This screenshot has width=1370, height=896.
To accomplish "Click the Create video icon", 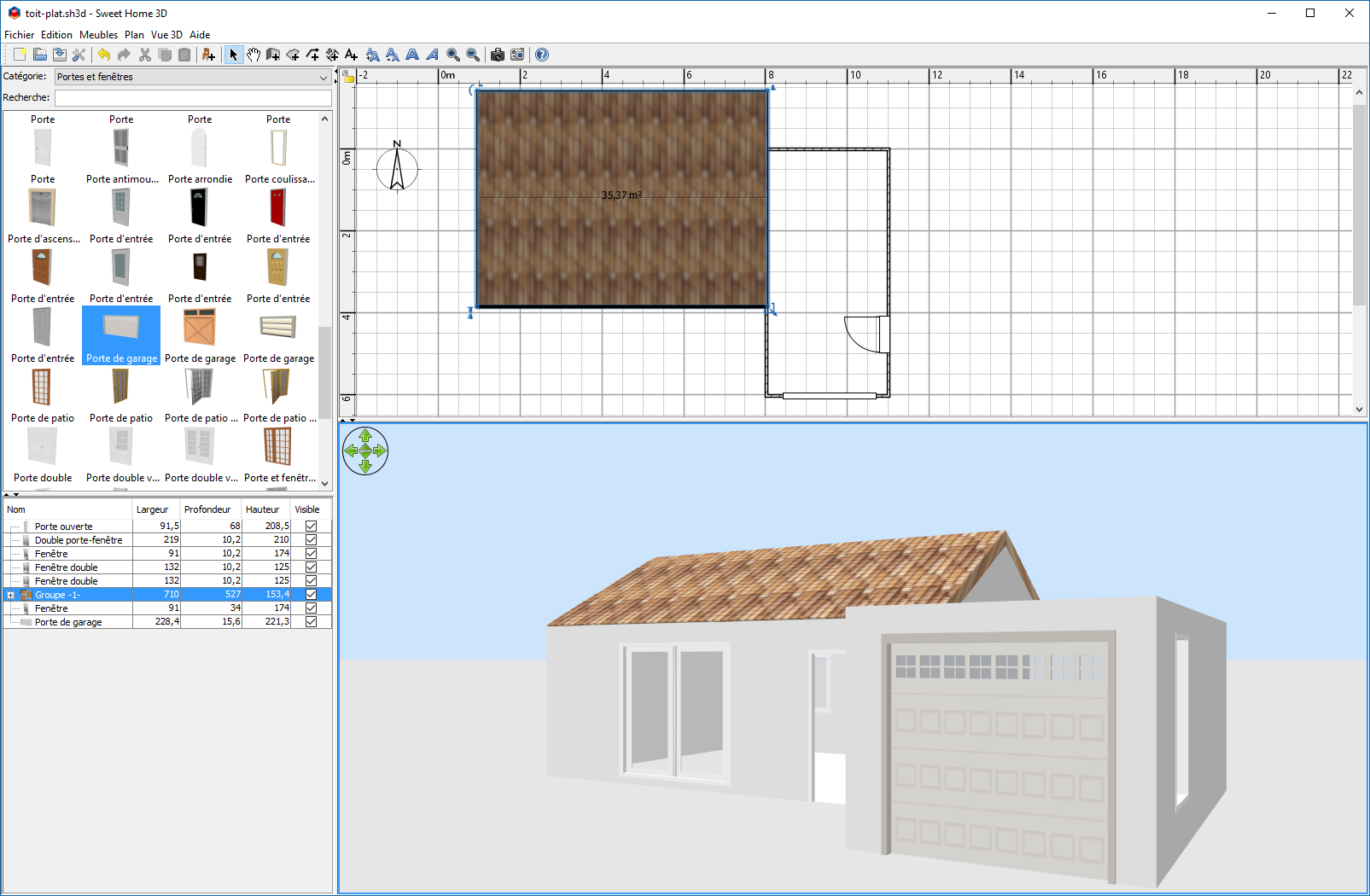I will [517, 55].
